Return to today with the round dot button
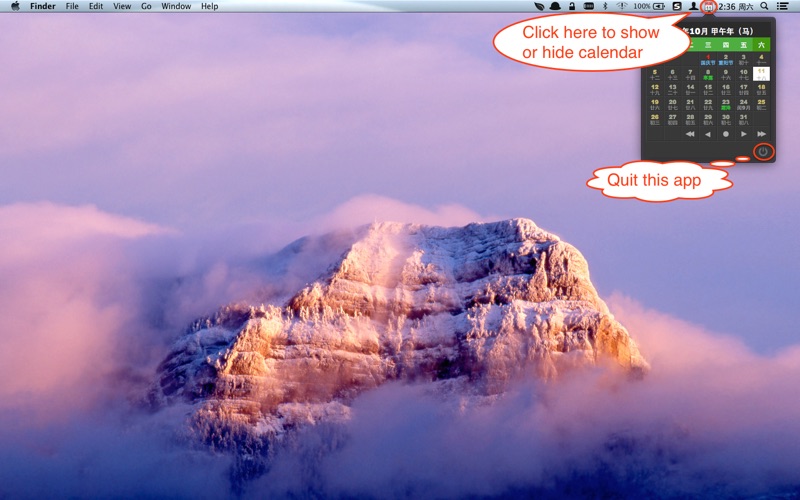 (x=726, y=134)
